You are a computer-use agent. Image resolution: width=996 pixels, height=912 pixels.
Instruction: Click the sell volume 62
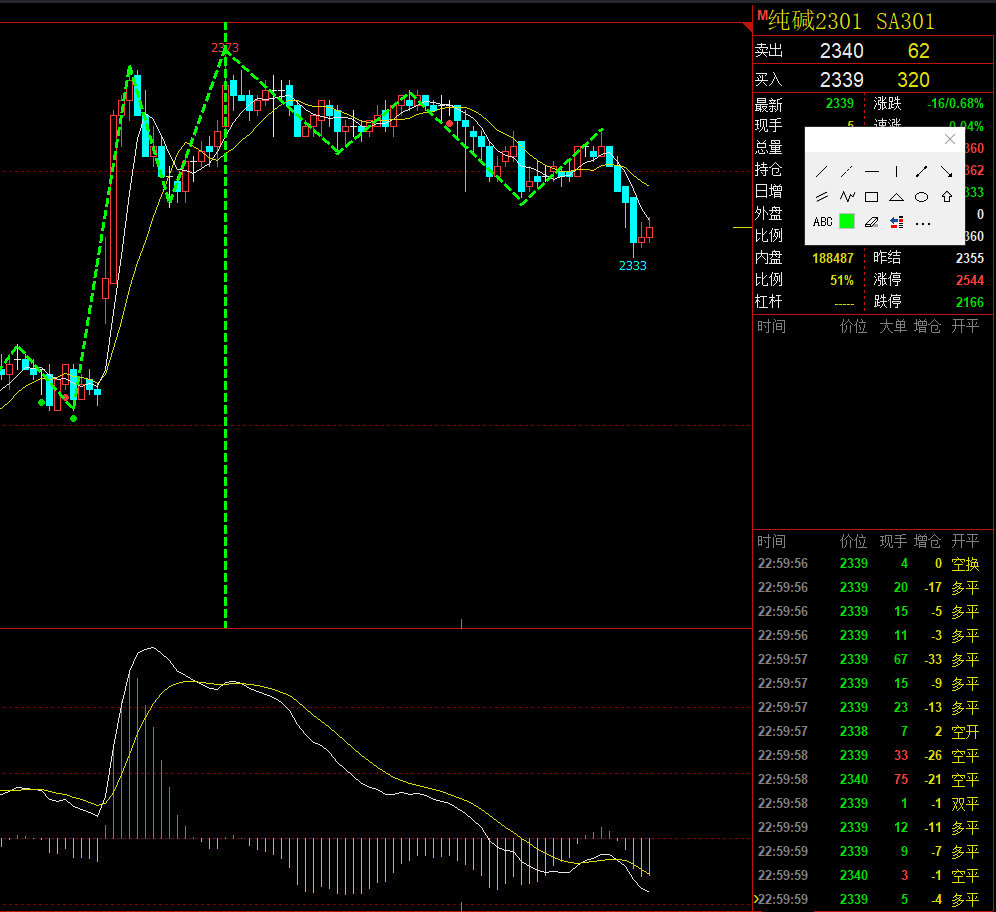[x=919, y=51]
